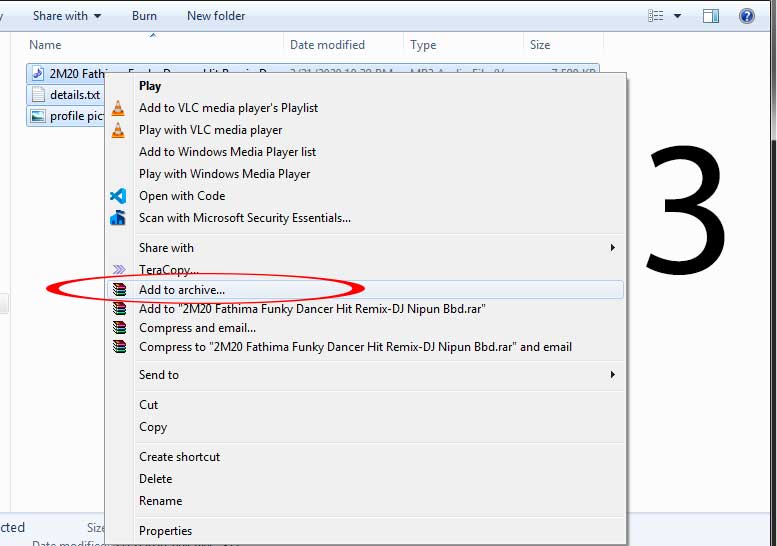Screen dimensions: 777x546
Task: Choose Scan with Microsoft Security Essentials
Action: [245, 218]
